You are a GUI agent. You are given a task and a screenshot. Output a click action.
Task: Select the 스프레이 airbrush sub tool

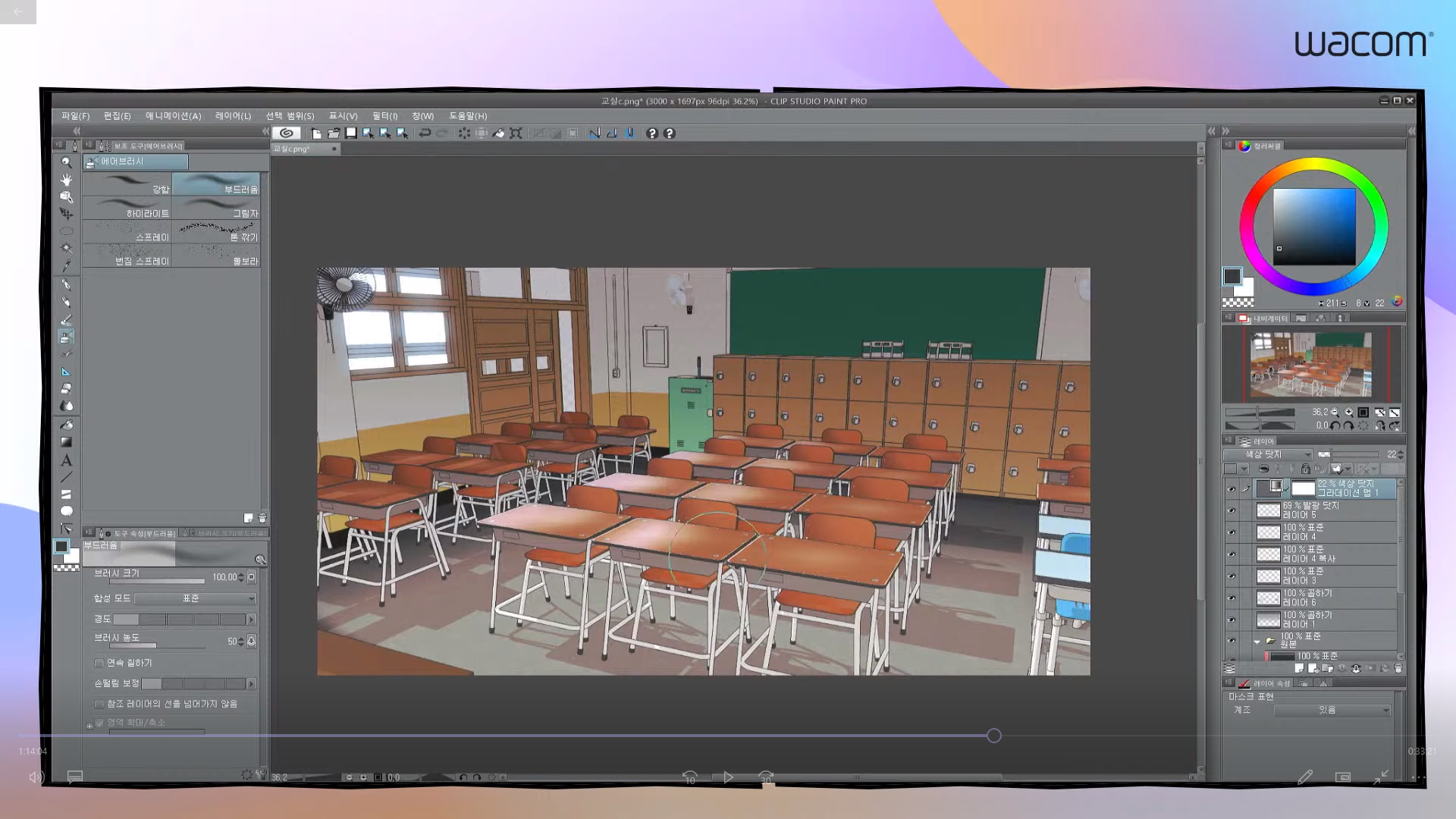[x=127, y=232]
